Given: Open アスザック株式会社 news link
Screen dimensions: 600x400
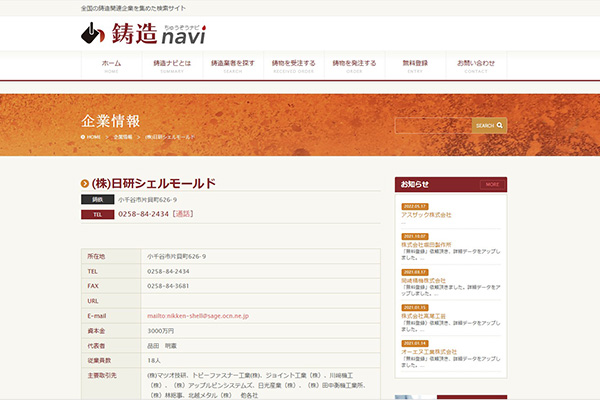Looking at the screenshot, I should 426,215.
